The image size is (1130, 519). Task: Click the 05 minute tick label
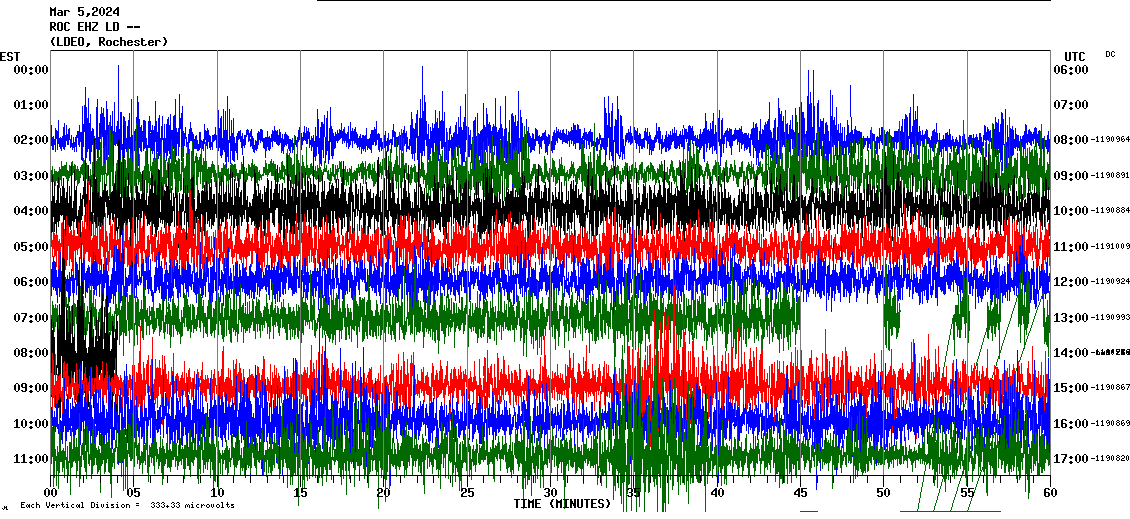pos(134,493)
